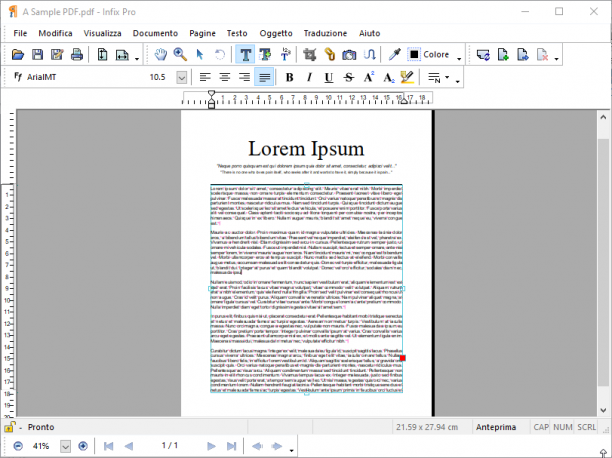This screenshot has height=458, width=612.
Task: Open a file with the folder icon
Action: [x=18, y=55]
